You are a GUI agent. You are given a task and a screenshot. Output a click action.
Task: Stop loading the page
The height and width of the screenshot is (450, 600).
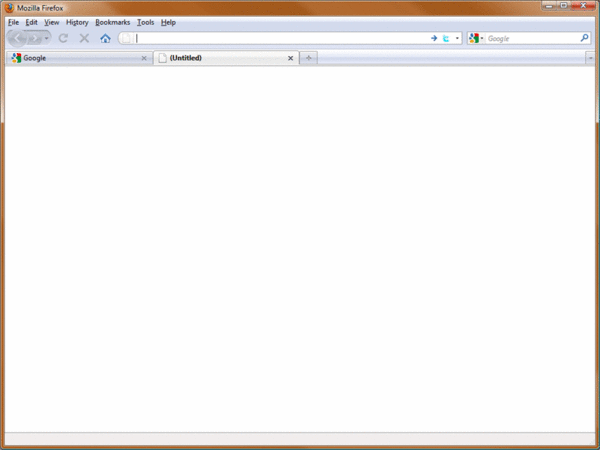(x=84, y=38)
